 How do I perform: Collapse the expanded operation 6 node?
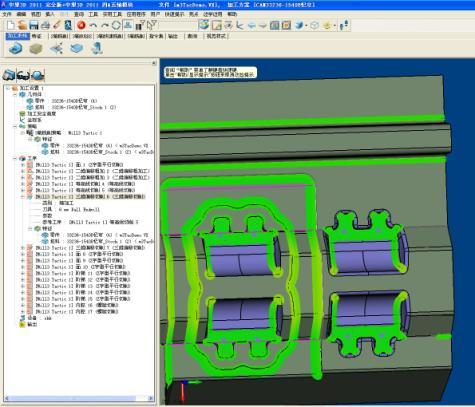(x=23, y=197)
